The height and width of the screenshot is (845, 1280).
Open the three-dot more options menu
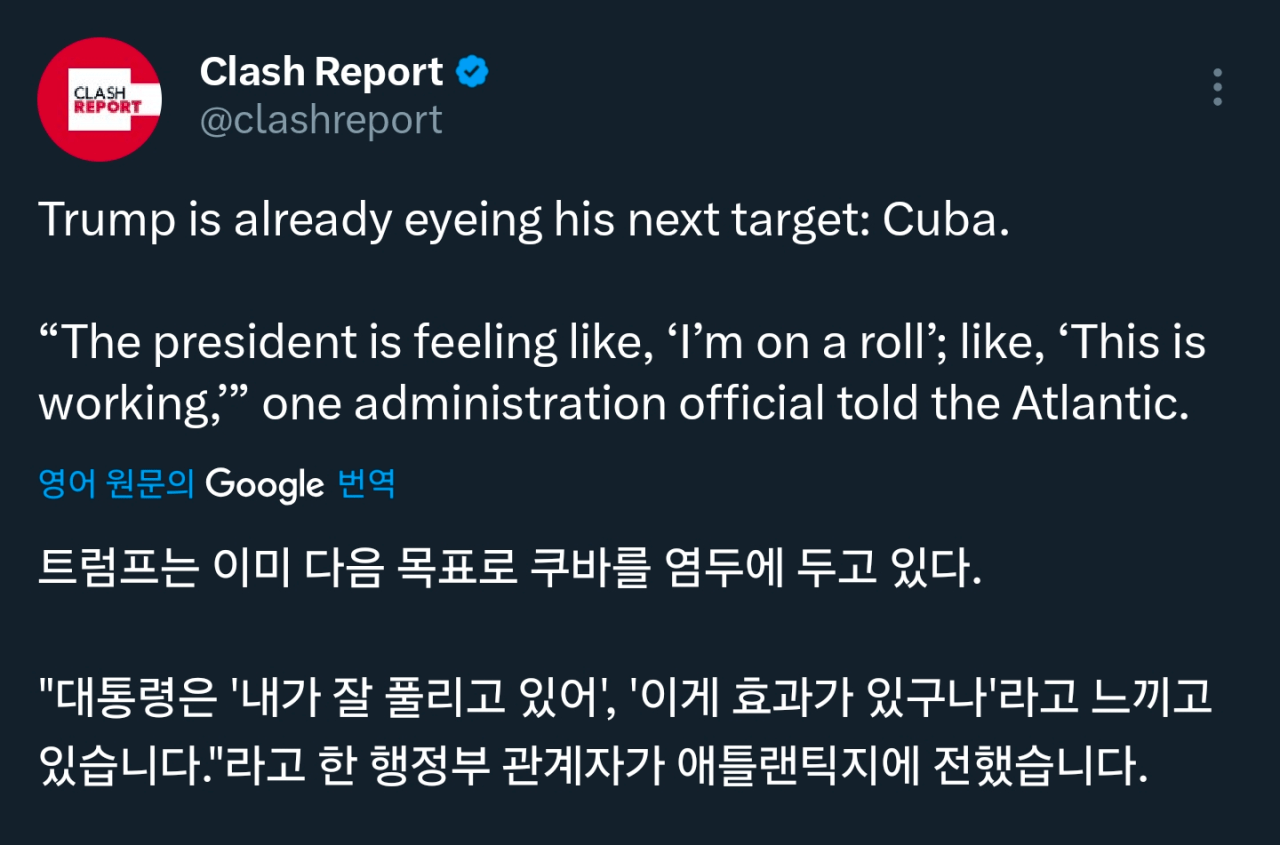1217,88
